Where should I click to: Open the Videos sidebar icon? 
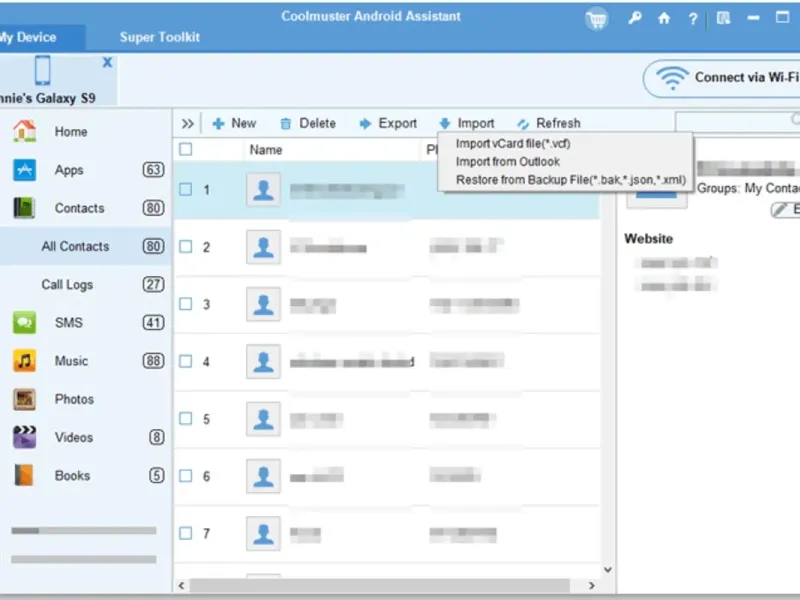pos(24,437)
